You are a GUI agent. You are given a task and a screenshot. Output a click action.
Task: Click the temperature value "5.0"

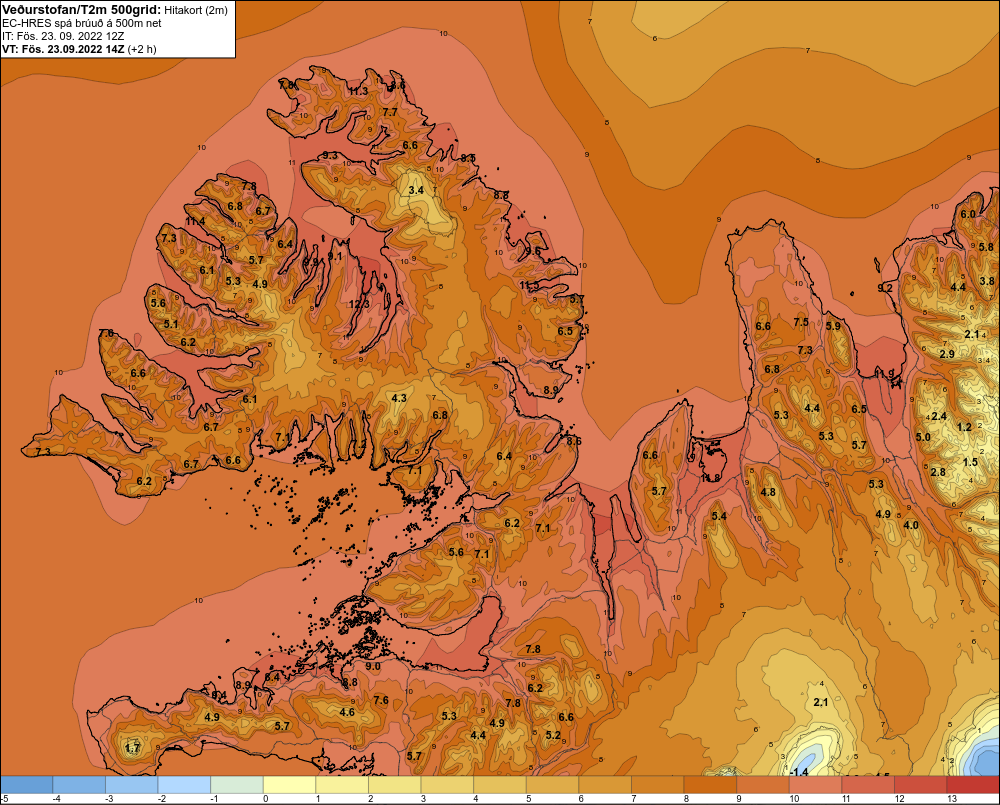(923, 437)
